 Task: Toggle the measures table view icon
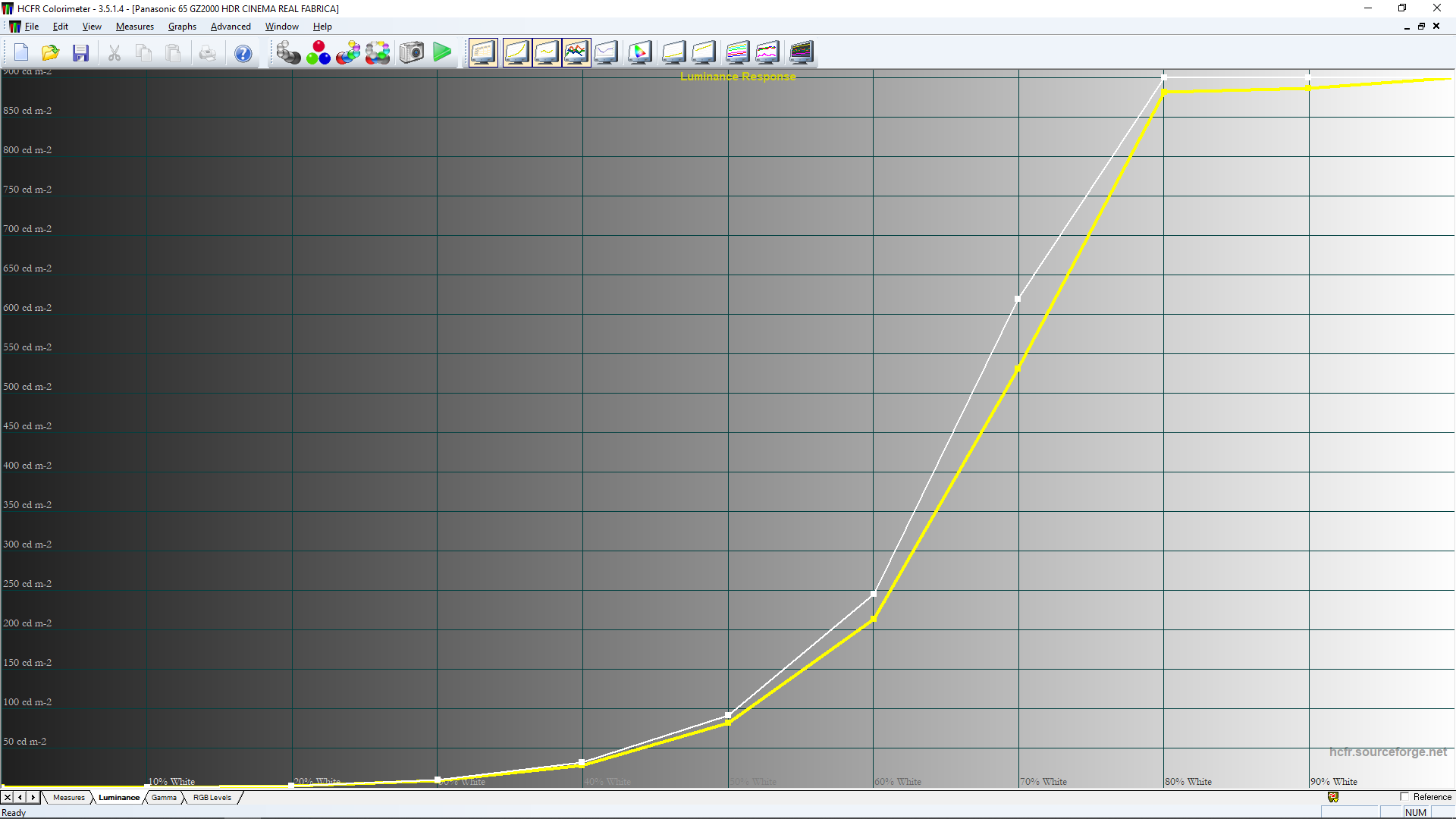(x=483, y=52)
